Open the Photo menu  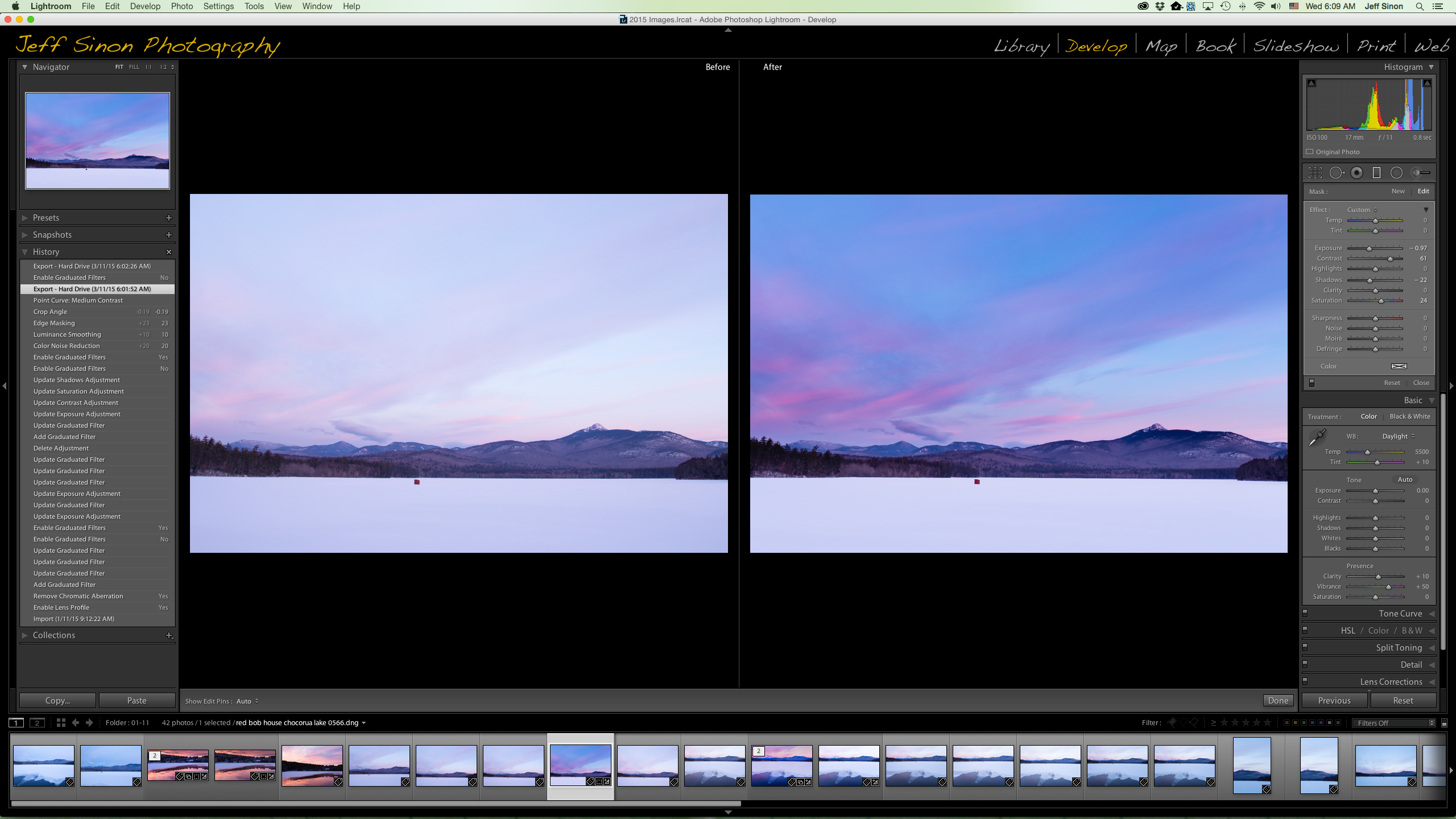click(182, 6)
